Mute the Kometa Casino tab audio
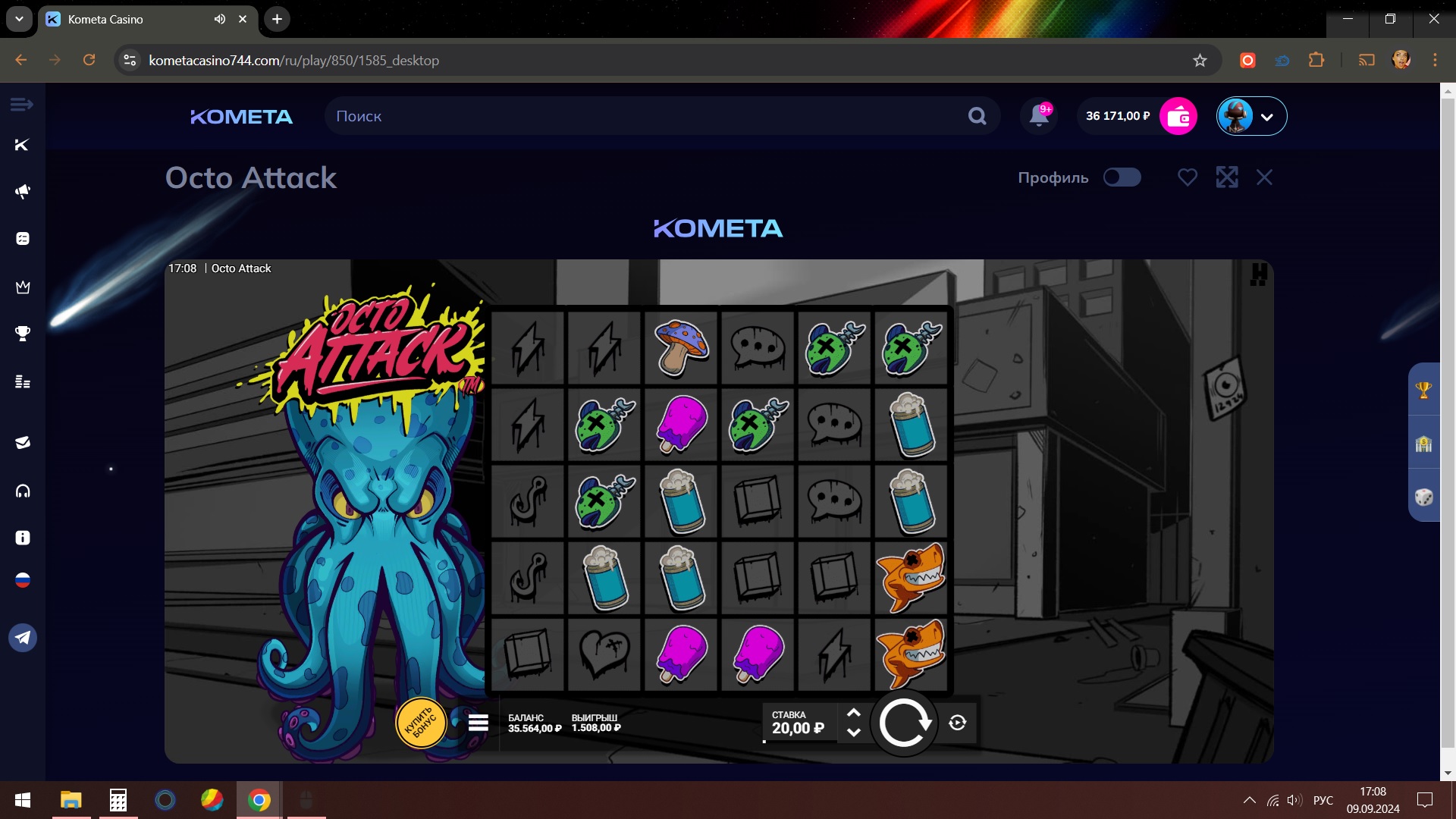 [x=220, y=19]
